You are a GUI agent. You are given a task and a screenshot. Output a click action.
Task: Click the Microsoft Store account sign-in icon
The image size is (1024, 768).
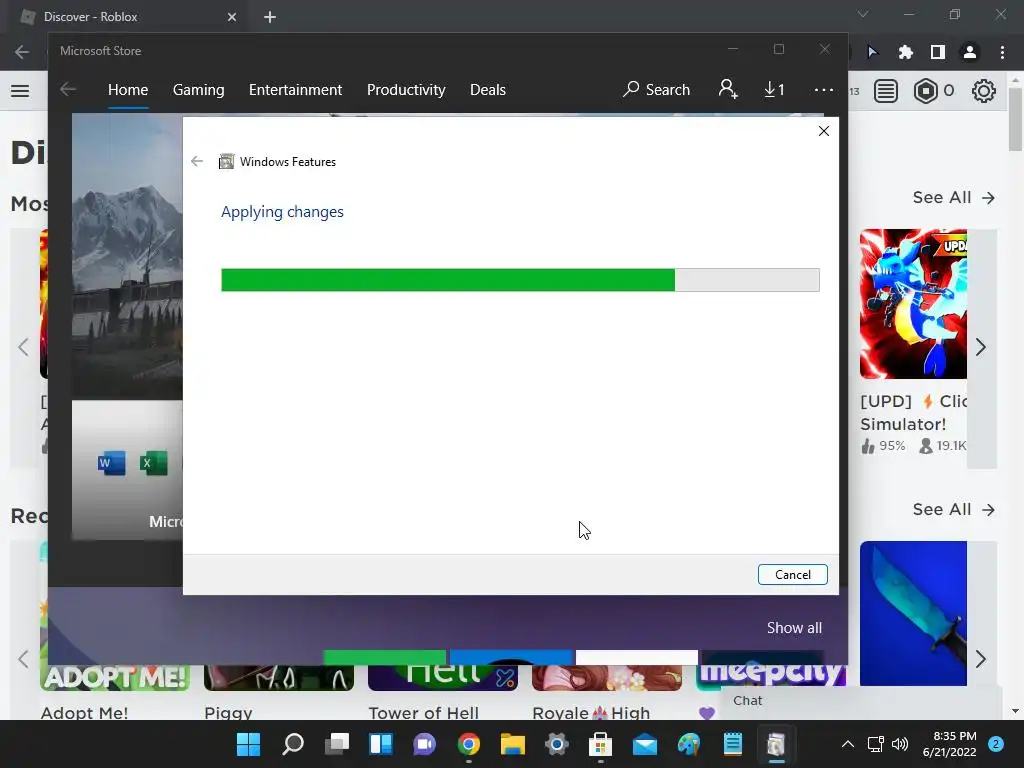(x=728, y=89)
